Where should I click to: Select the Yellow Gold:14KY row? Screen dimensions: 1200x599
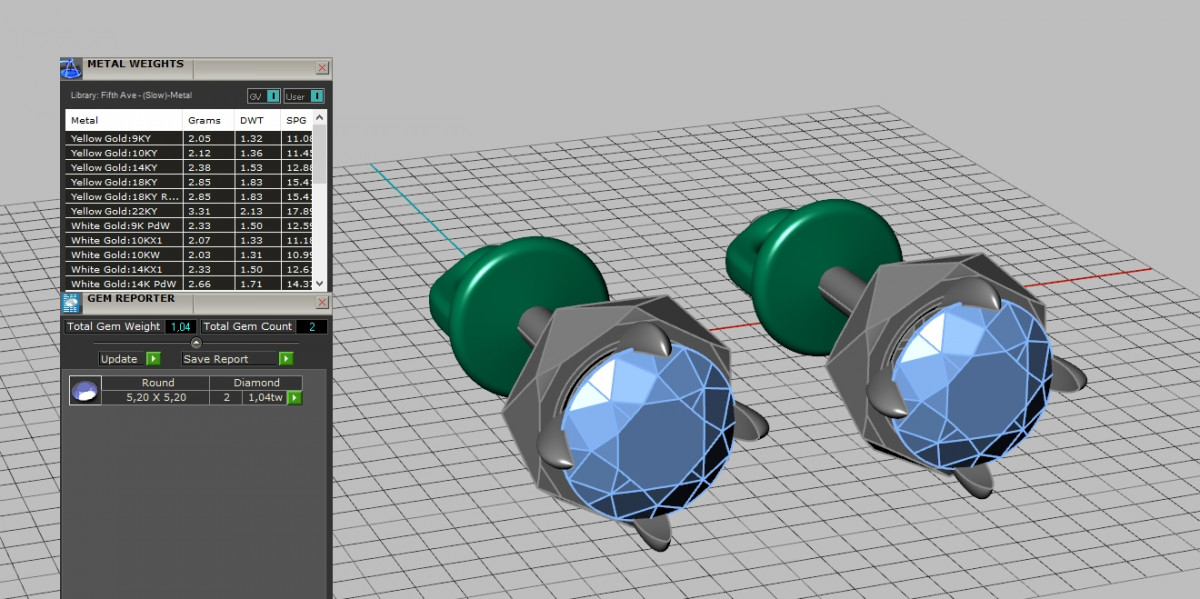[189, 167]
